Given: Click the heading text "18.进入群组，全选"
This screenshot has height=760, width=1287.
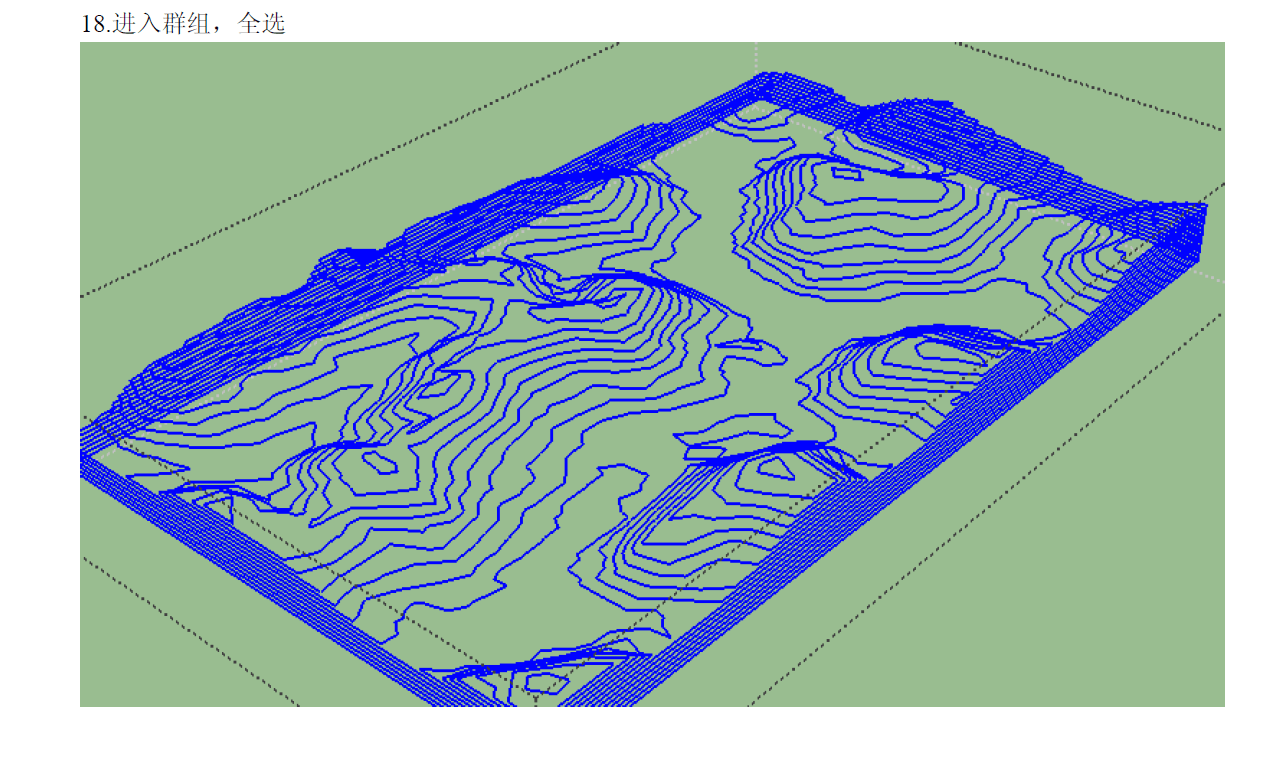Looking at the screenshot, I should pos(183,24).
